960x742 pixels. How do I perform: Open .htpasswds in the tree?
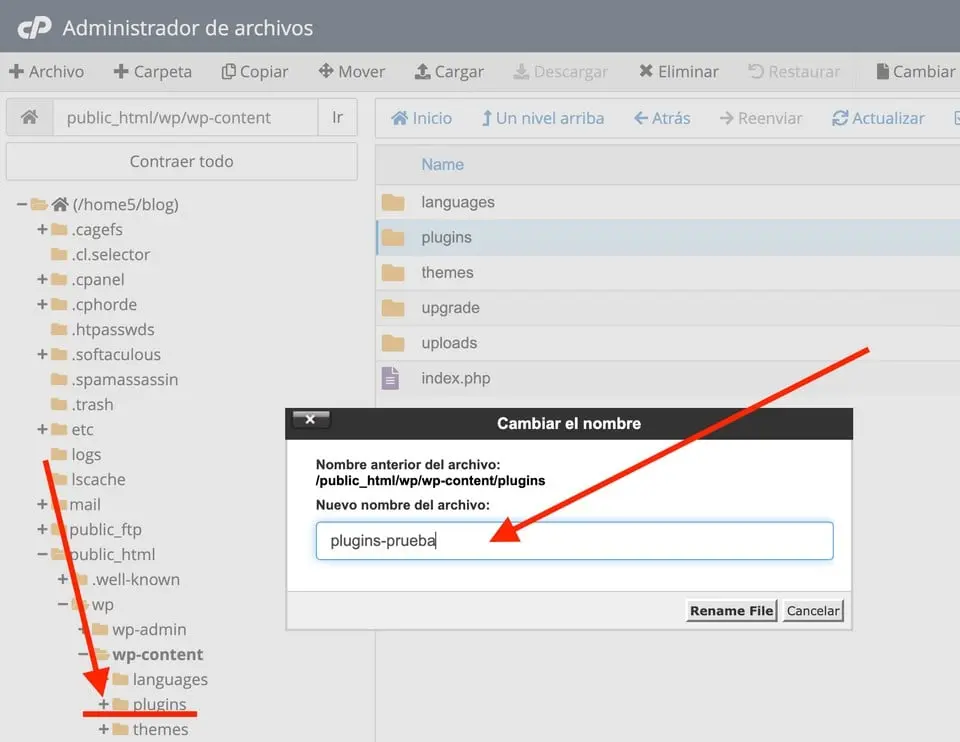(x=113, y=329)
